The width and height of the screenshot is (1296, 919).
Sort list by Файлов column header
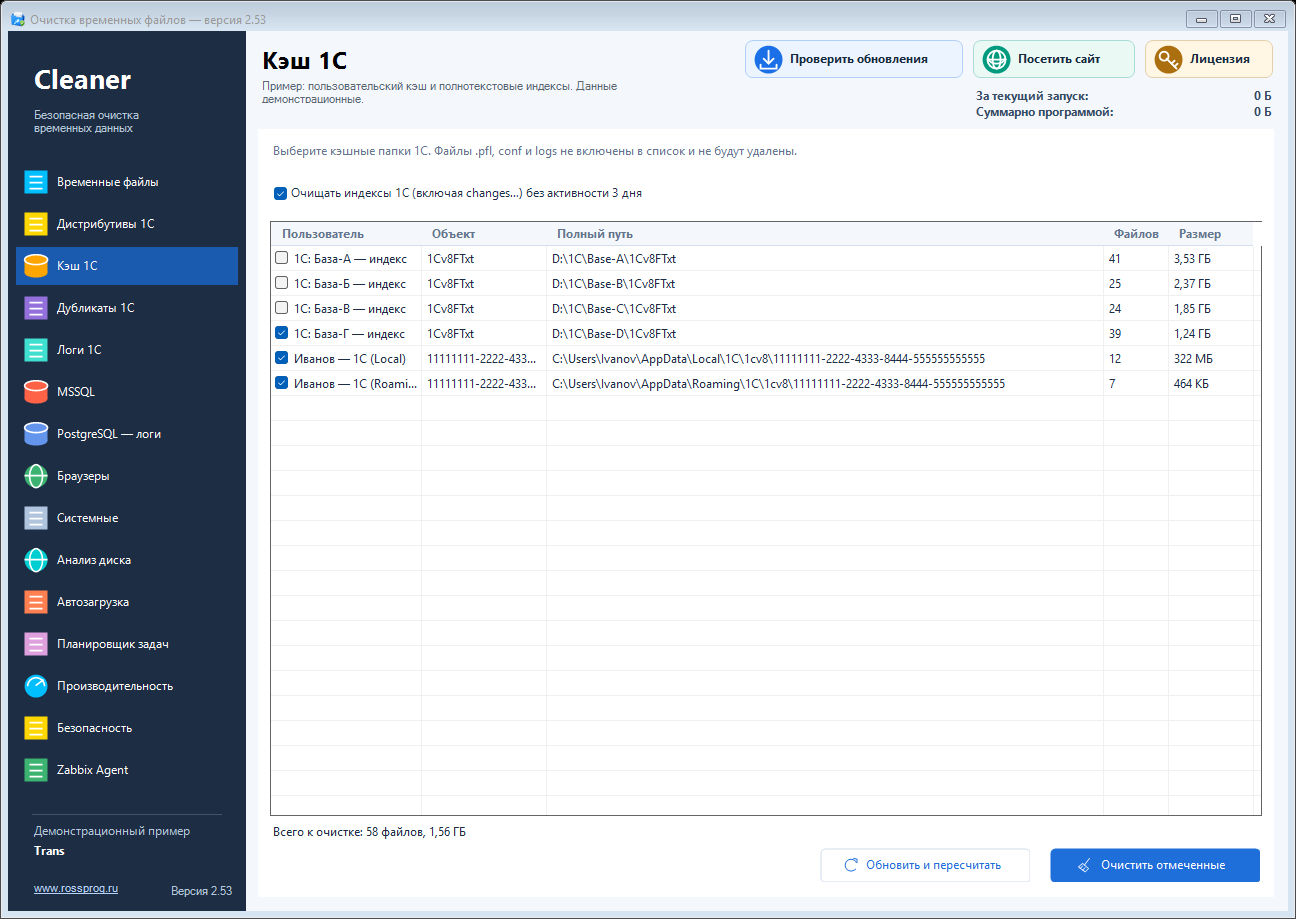tap(1136, 234)
